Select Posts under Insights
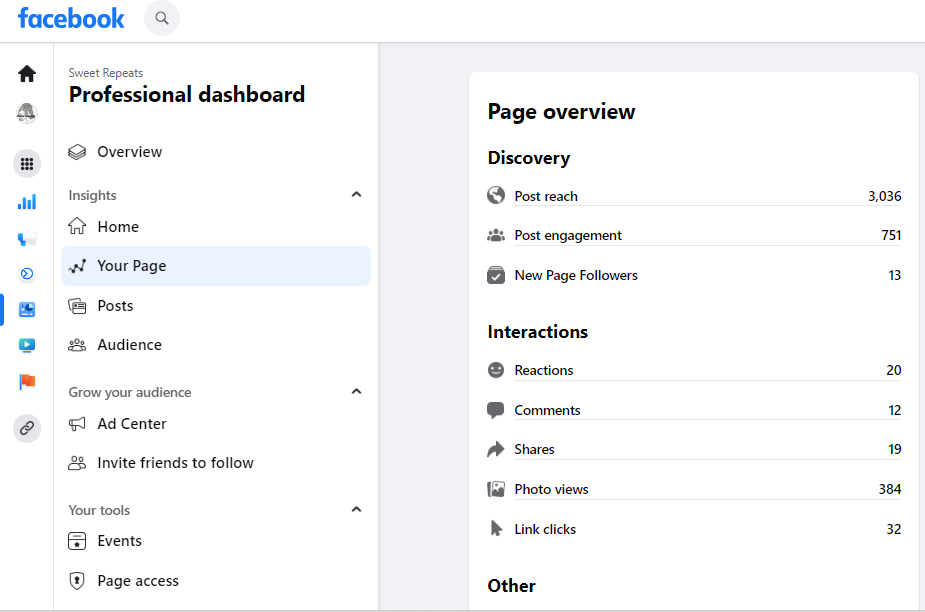Viewport: 925px width, 612px height. point(115,306)
